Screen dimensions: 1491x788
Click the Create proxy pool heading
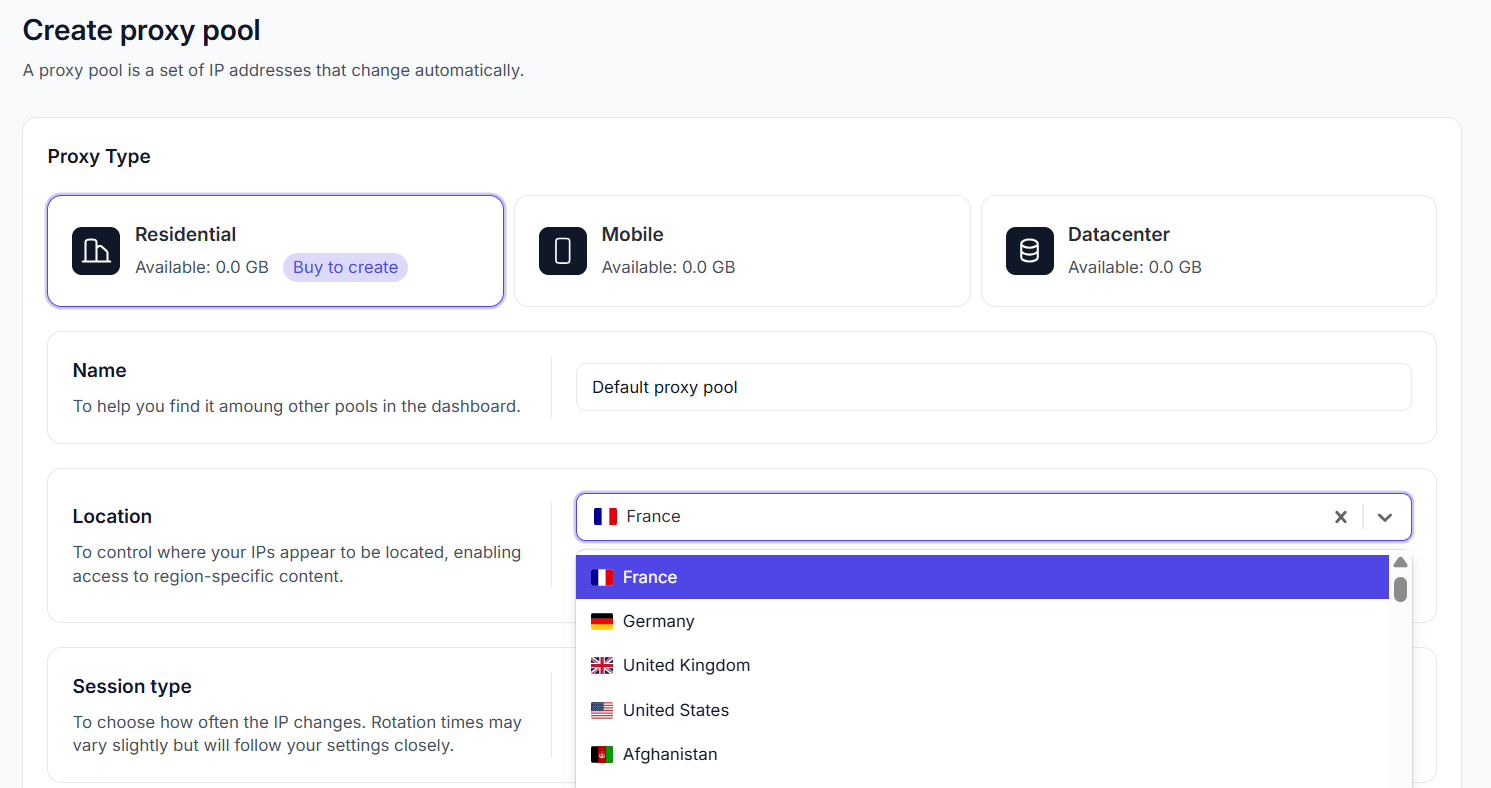(142, 30)
